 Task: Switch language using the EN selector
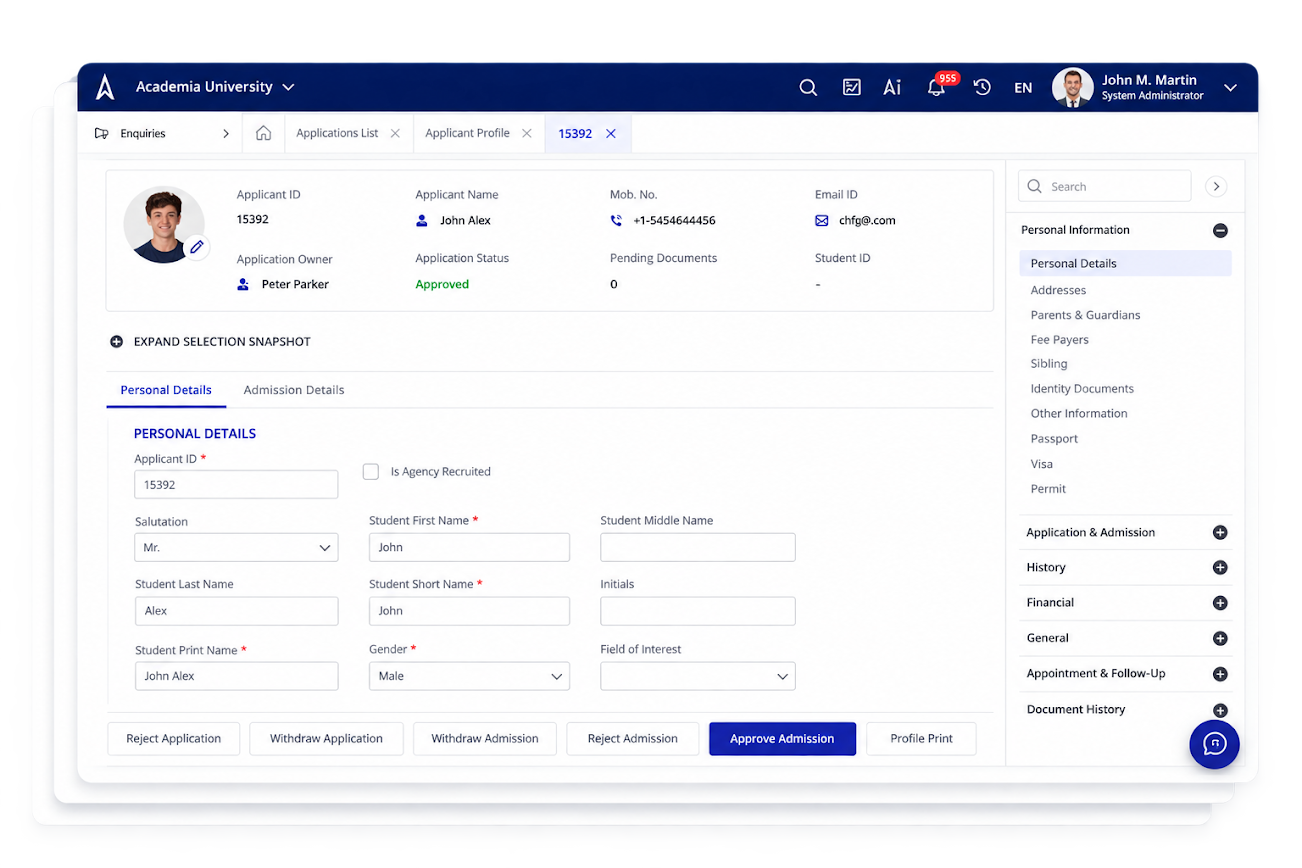tap(1023, 88)
